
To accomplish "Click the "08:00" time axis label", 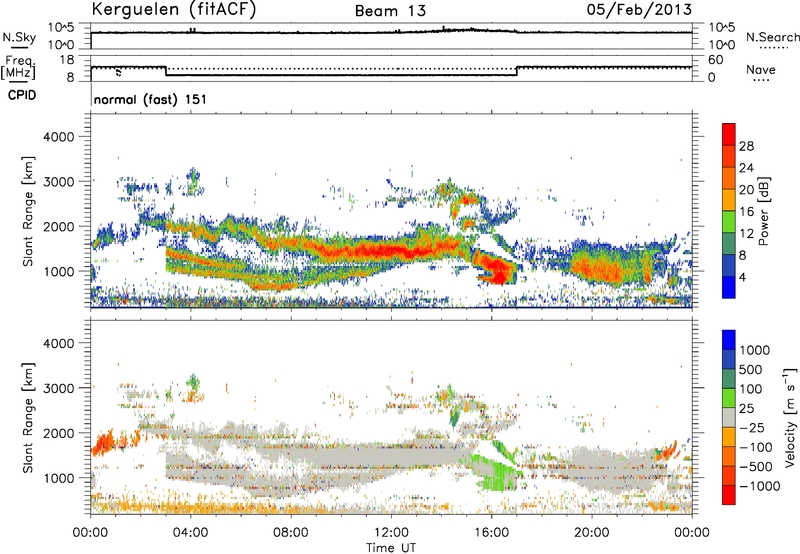I will 291,533.
